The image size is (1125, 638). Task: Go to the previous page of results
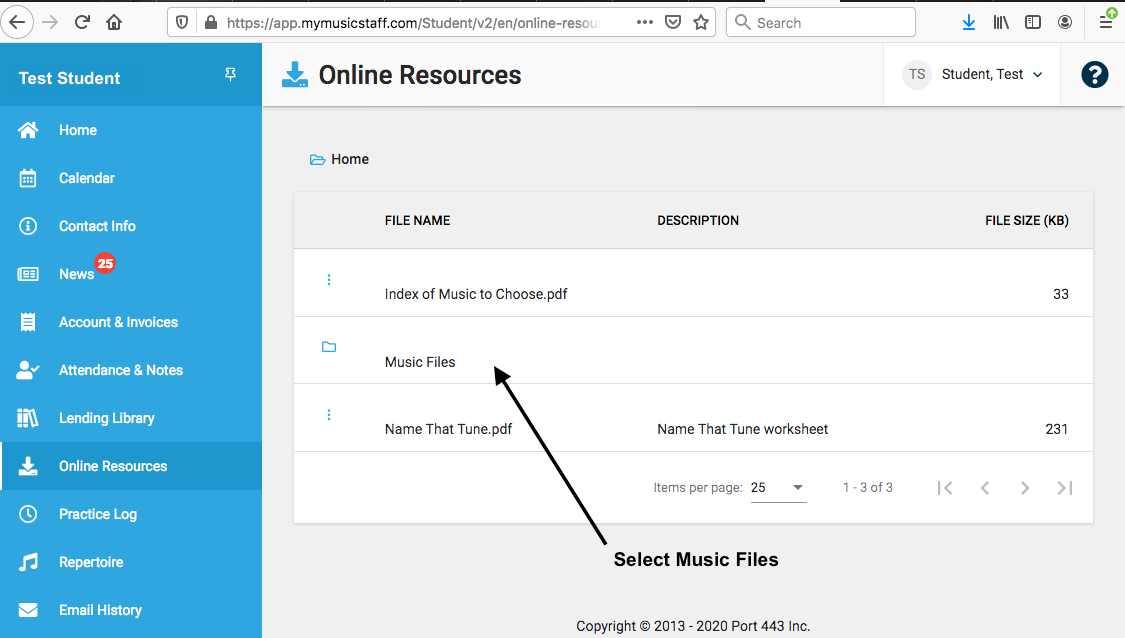(985, 488)
